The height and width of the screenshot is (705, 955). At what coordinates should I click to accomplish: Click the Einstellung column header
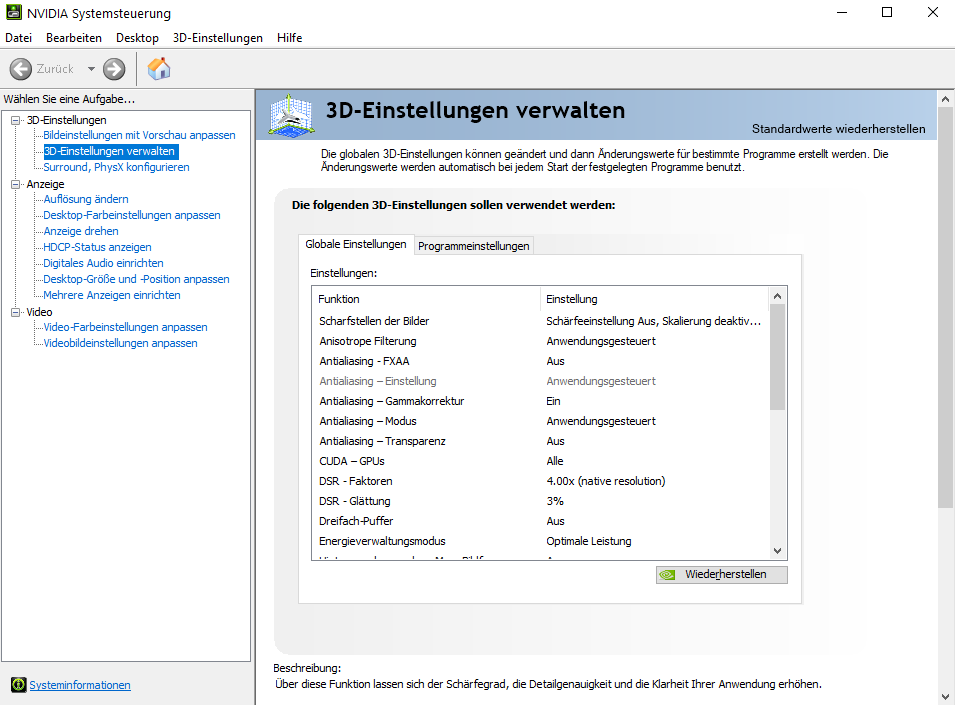pyautogui.click(x=655, y=299)
